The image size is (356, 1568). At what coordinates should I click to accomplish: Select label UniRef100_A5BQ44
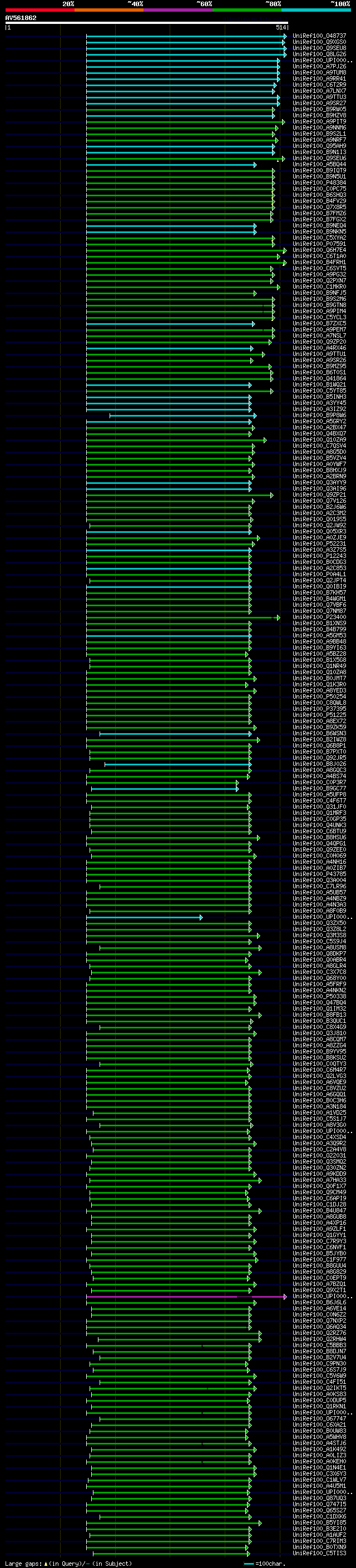[319, 164]
